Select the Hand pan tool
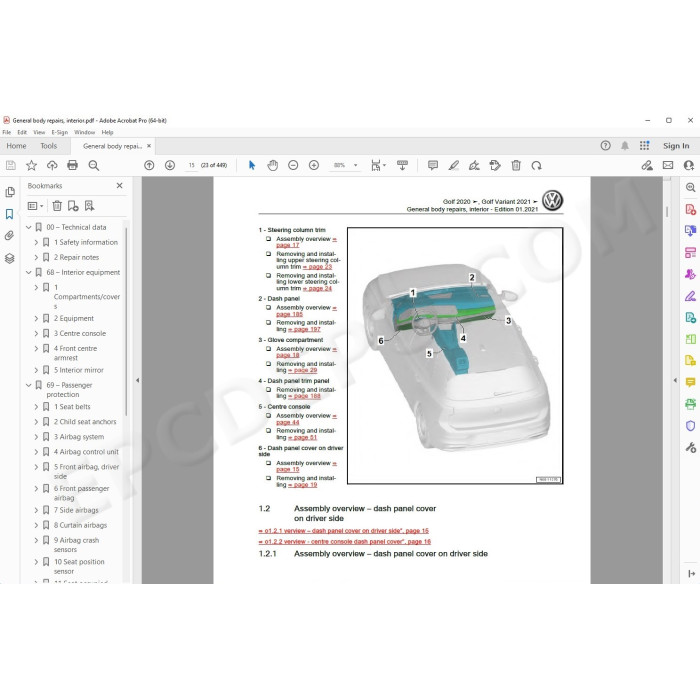700x700 pixels. pos(272,166)
